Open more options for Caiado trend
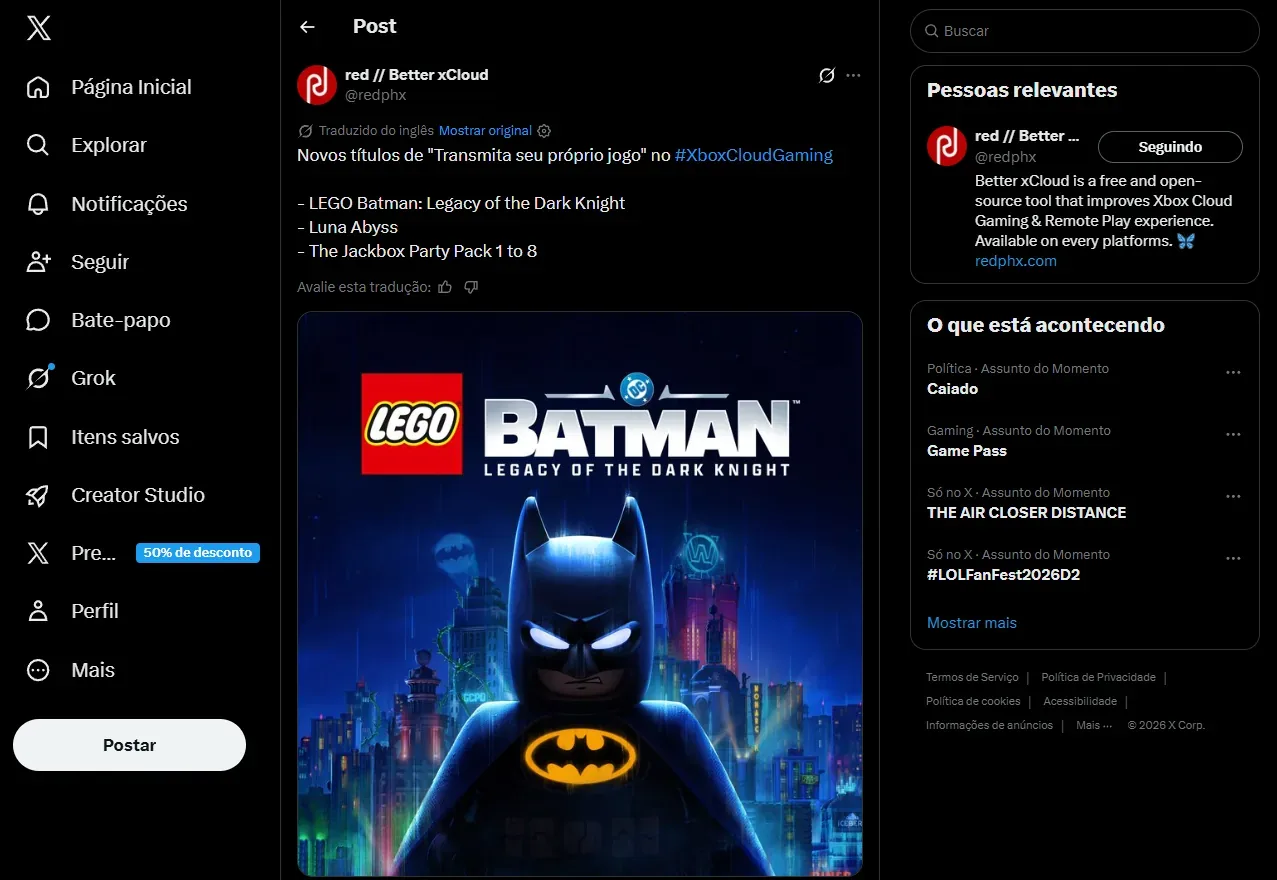1277x880 pixels. (x=1233, y=372)
